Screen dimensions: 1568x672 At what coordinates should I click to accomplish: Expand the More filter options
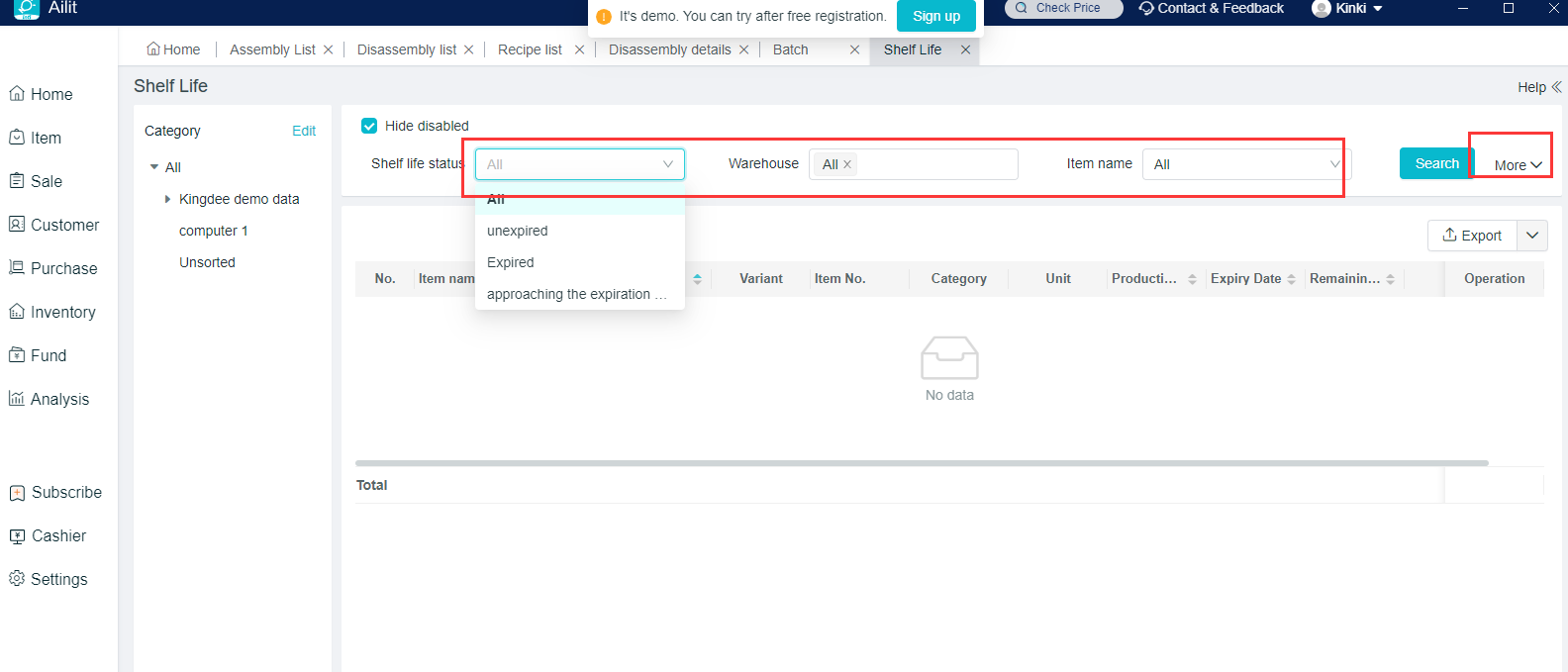pos(1518,165)
